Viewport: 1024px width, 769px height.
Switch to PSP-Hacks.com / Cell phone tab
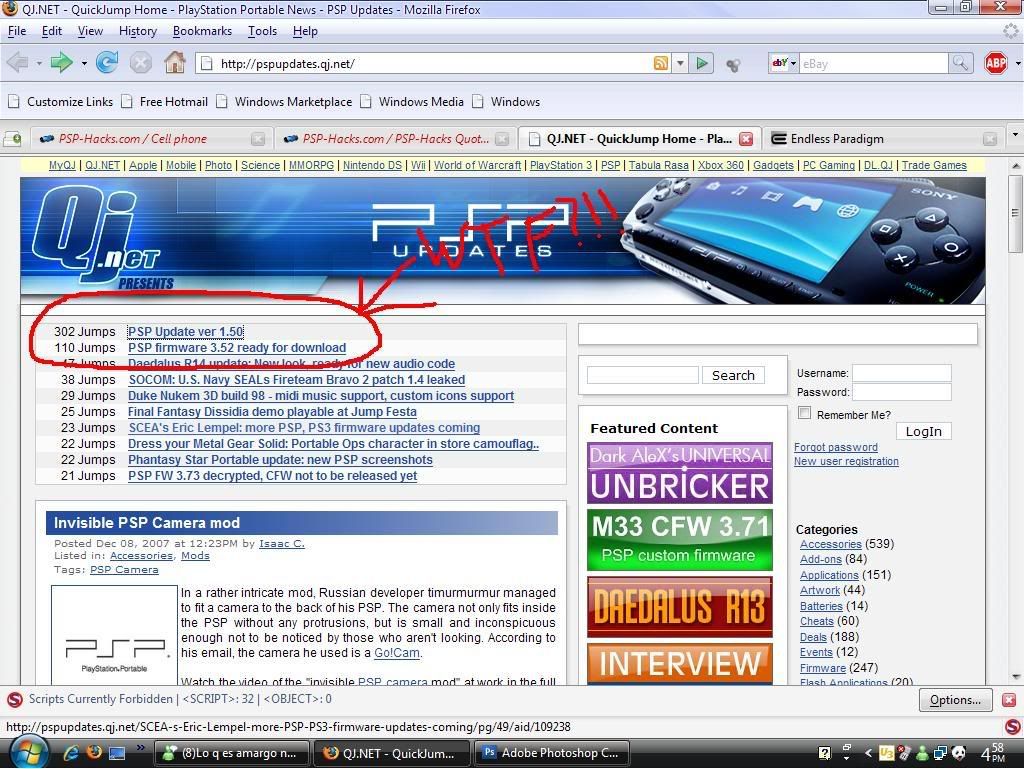tap(150, 138)
